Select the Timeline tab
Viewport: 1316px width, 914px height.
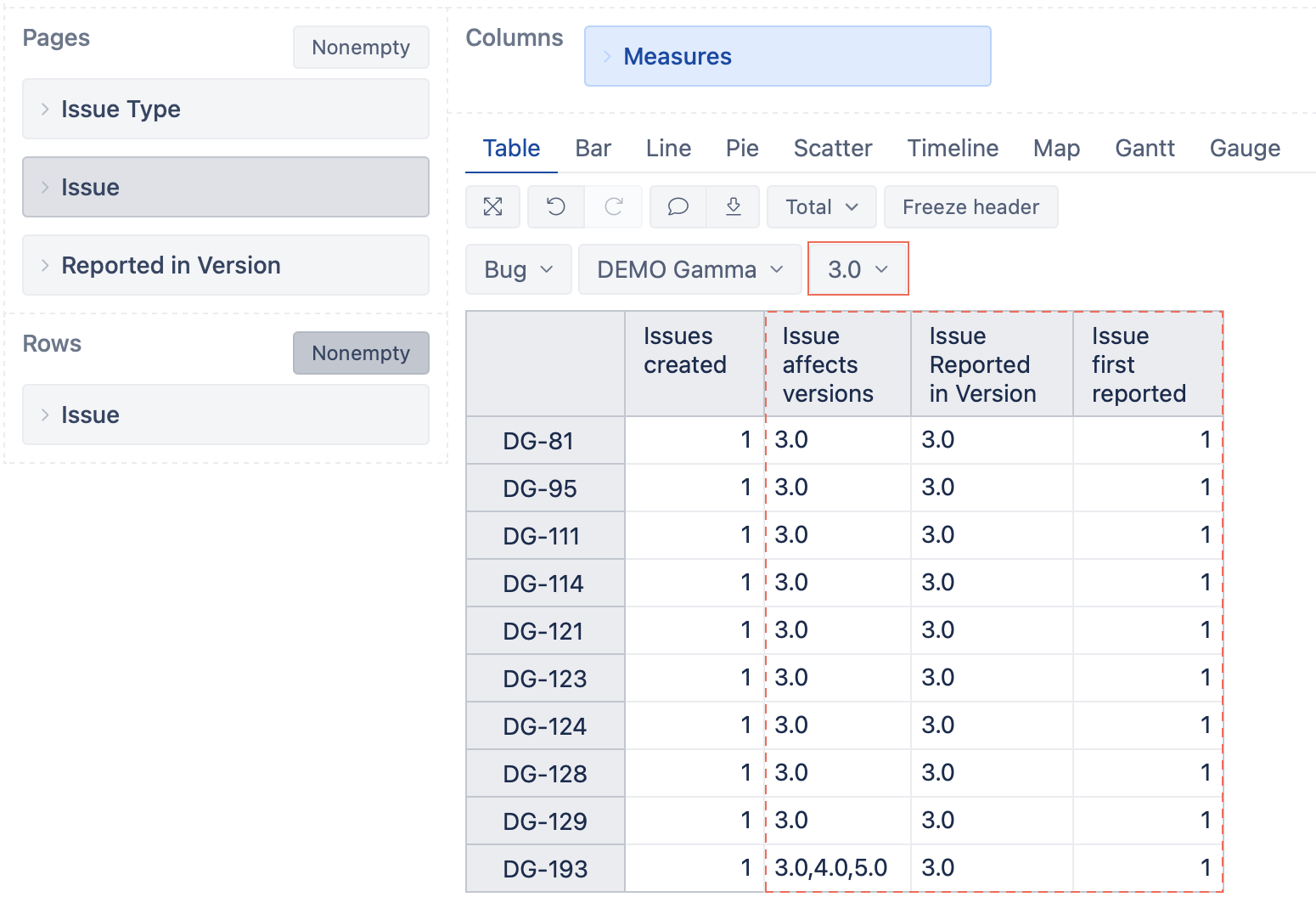(x=953, y=149)
